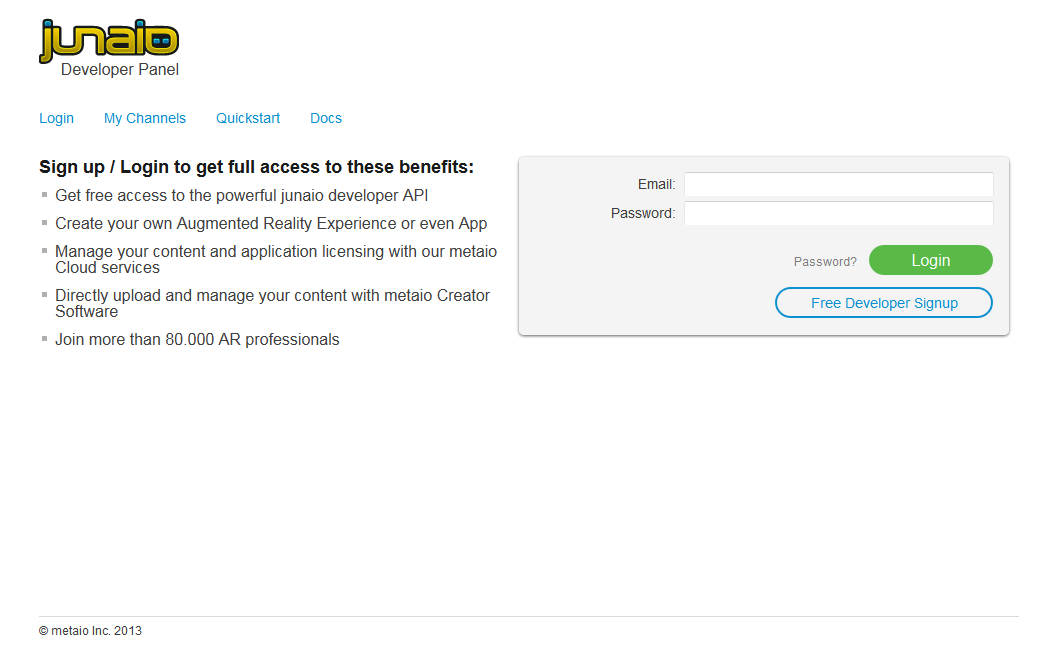Select the Developer Panel subtitle text
The height and width of the screenshot is (663, 1039).
coord(120,70)
